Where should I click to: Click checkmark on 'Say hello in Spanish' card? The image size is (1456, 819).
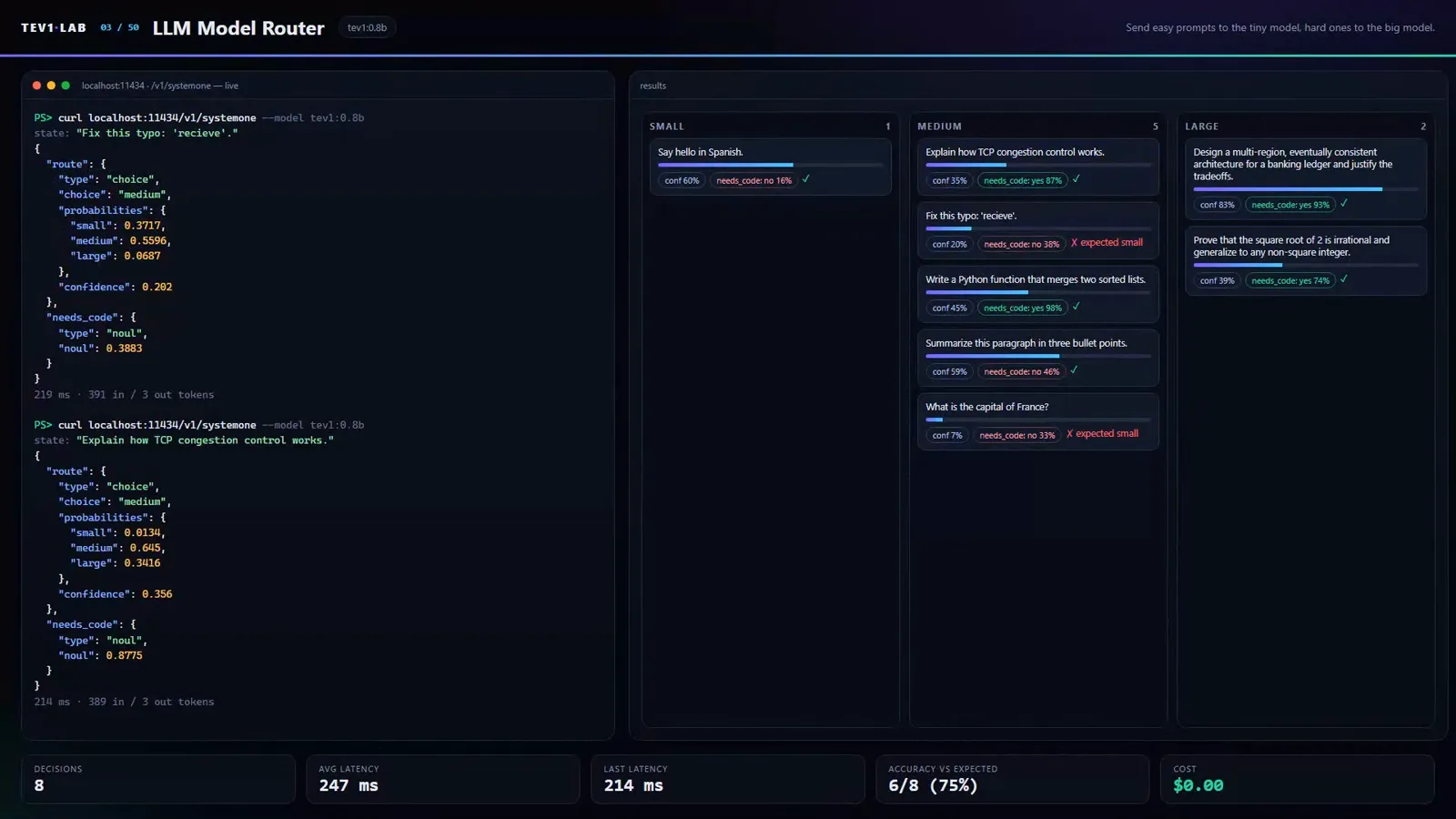coord(805,179)
